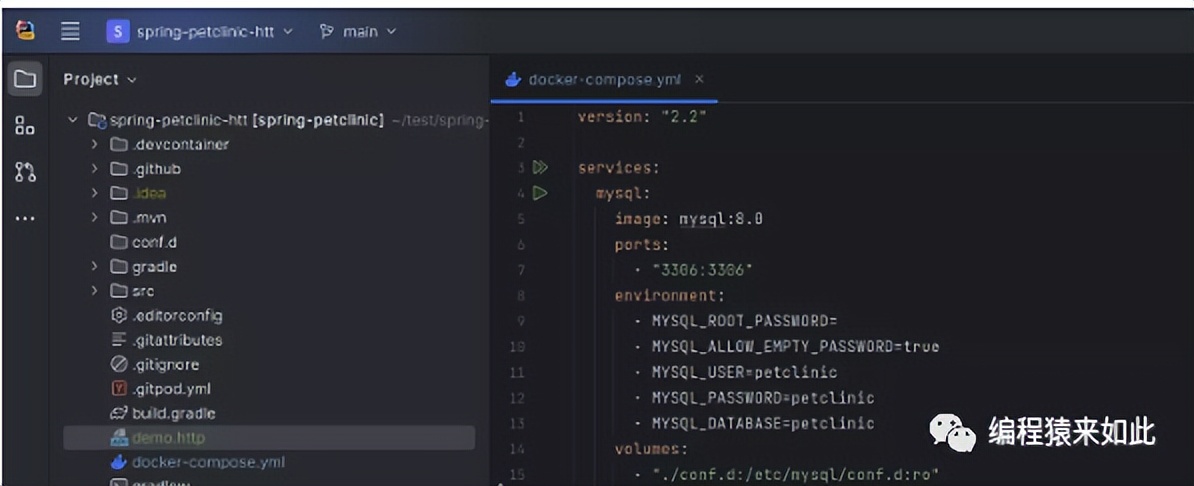The image size is (1194, 486).
Task: Click the docker whale icon in tree
Action: (118, 462)
